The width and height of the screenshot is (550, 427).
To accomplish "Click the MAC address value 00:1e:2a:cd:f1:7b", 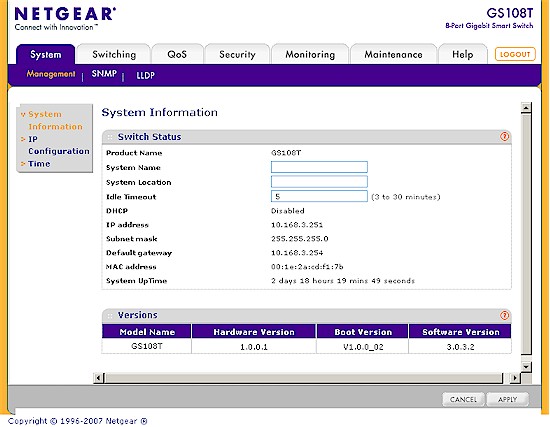I will point(307,267).
